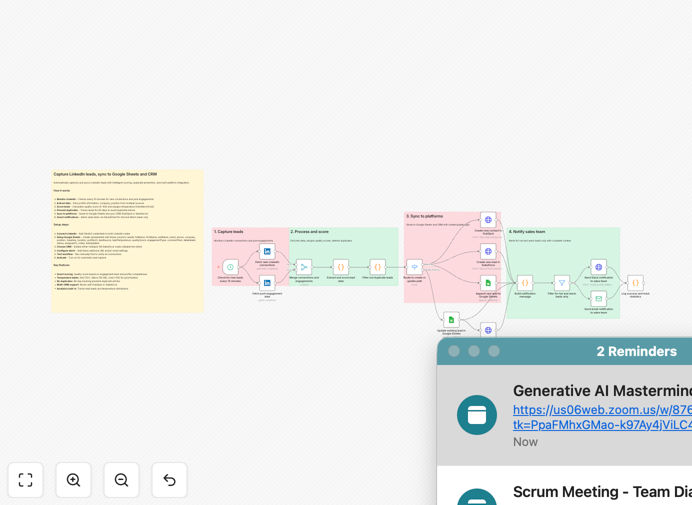
Task: Click the 3. Sync to platforms section heading
Action: point(425,216)
